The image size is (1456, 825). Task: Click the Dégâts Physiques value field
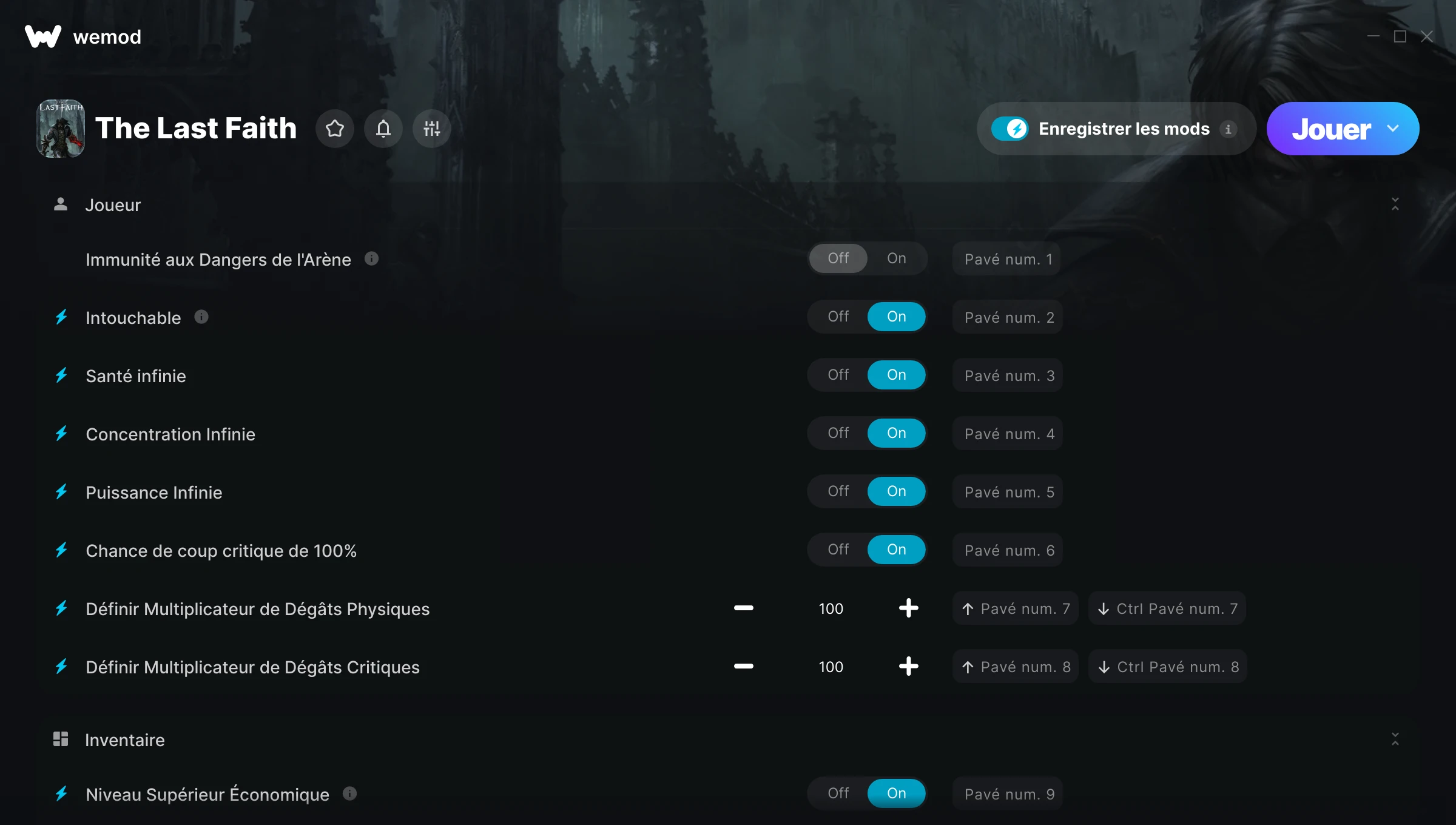click(831, 608)
